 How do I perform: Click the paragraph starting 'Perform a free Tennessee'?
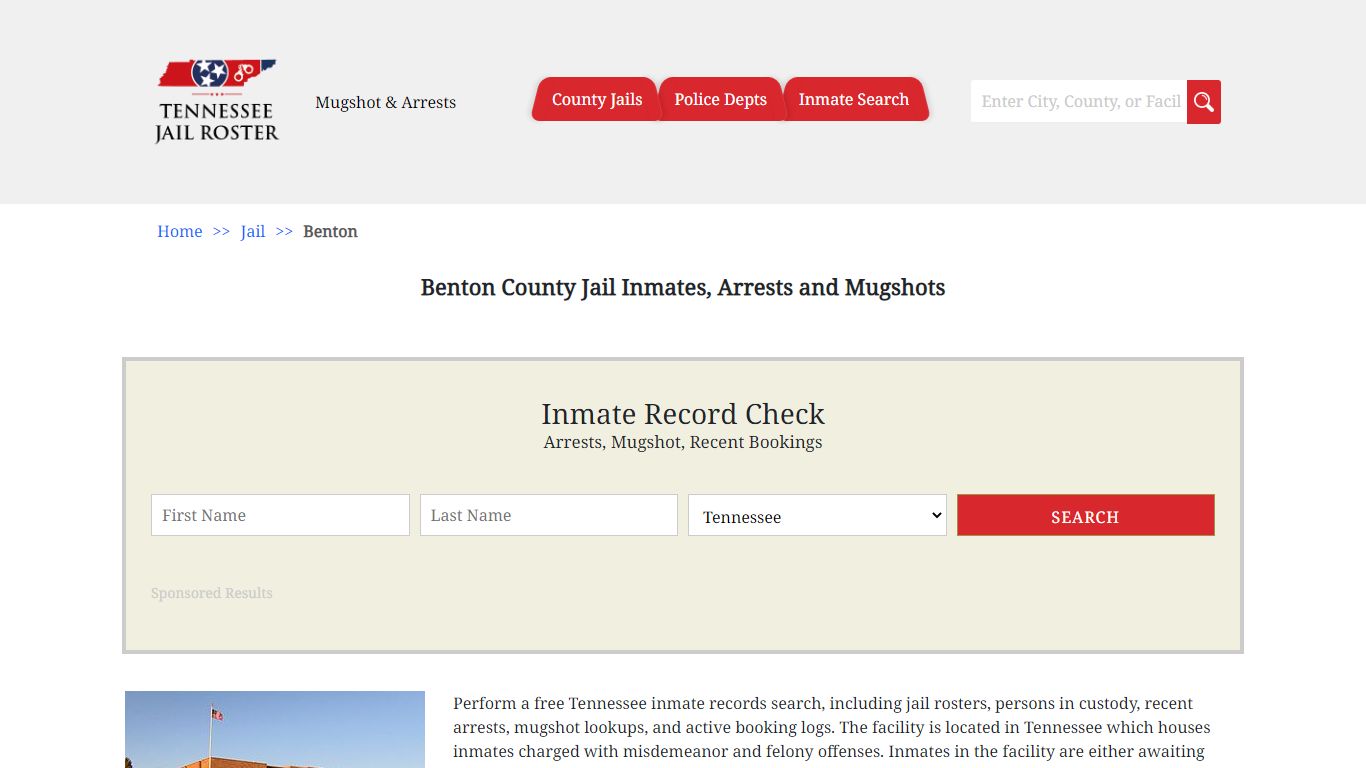click(832, 728)
